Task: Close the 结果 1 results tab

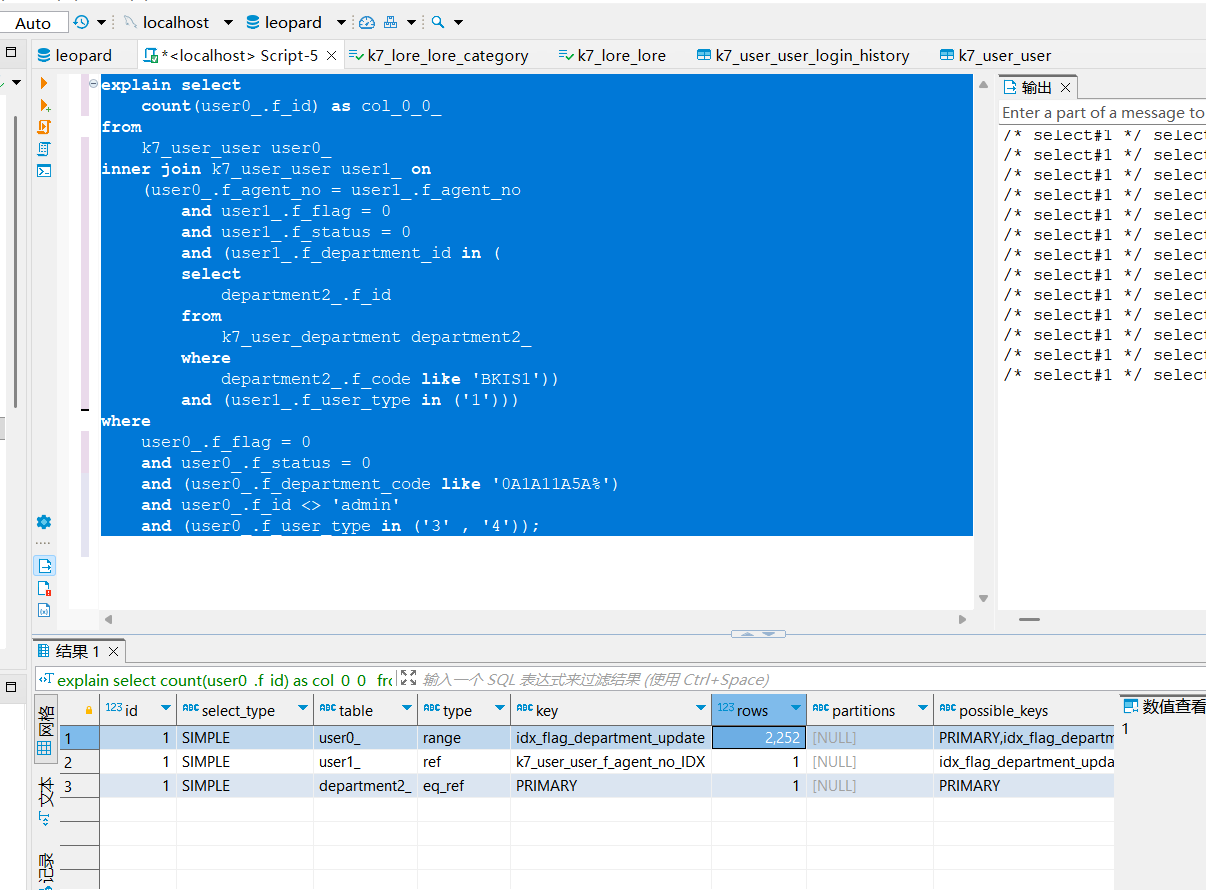Action: pyautogui.click(x=113, y=652)
